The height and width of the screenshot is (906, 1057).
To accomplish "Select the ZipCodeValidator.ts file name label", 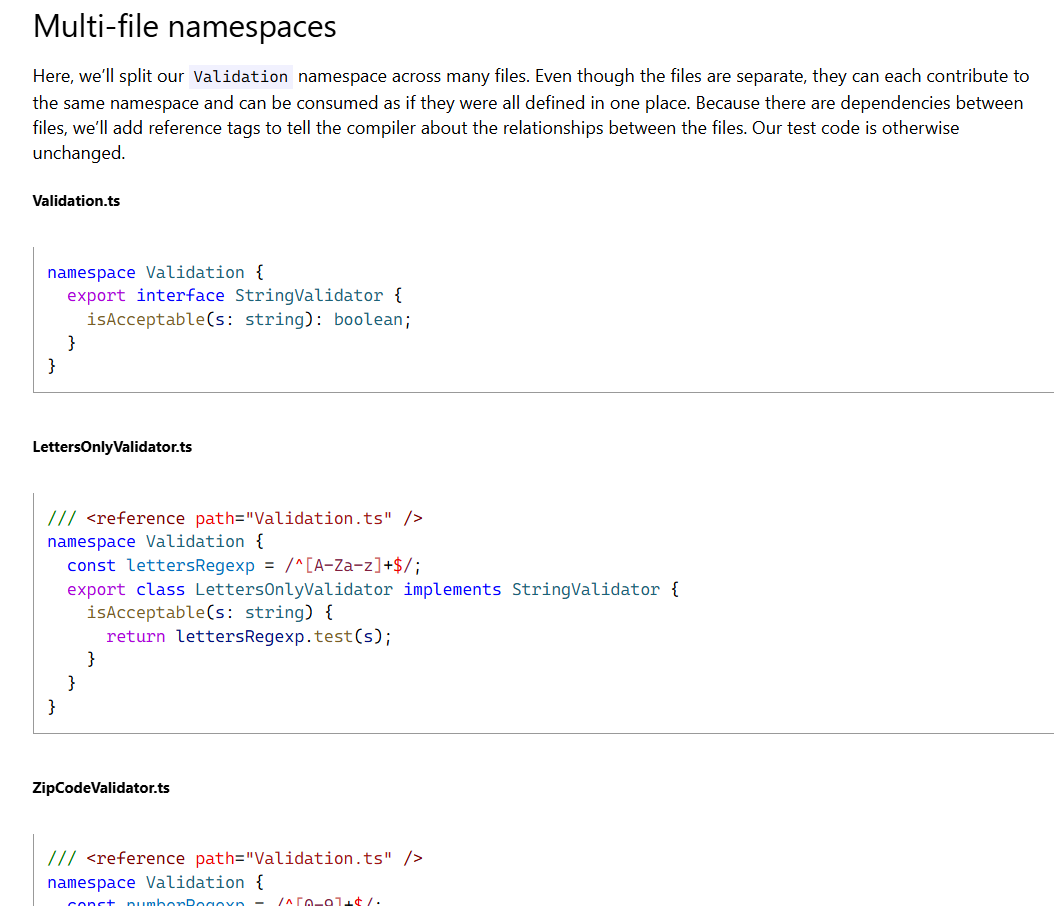I will [101, 788].
